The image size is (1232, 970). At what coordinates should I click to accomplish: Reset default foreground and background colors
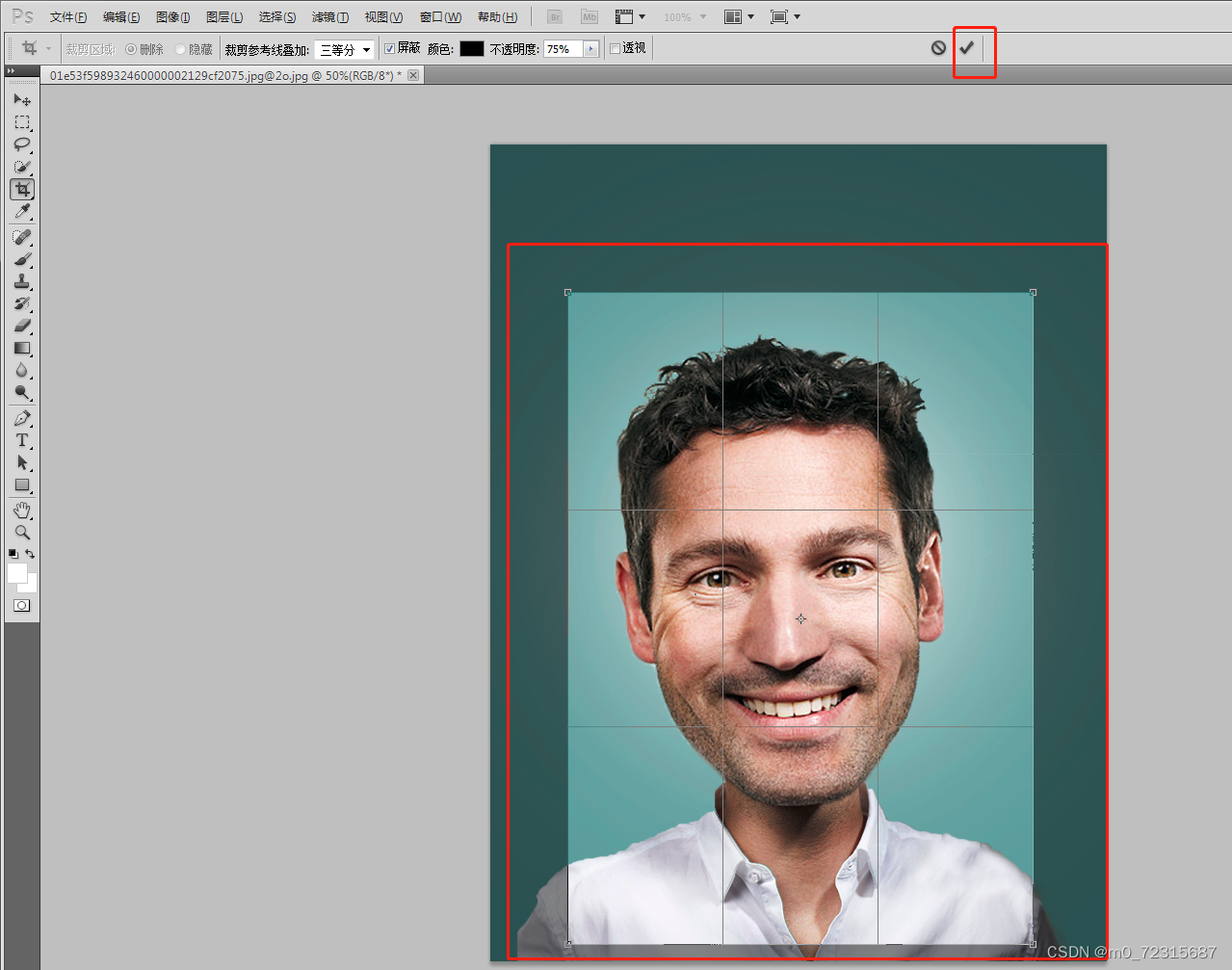13,554
